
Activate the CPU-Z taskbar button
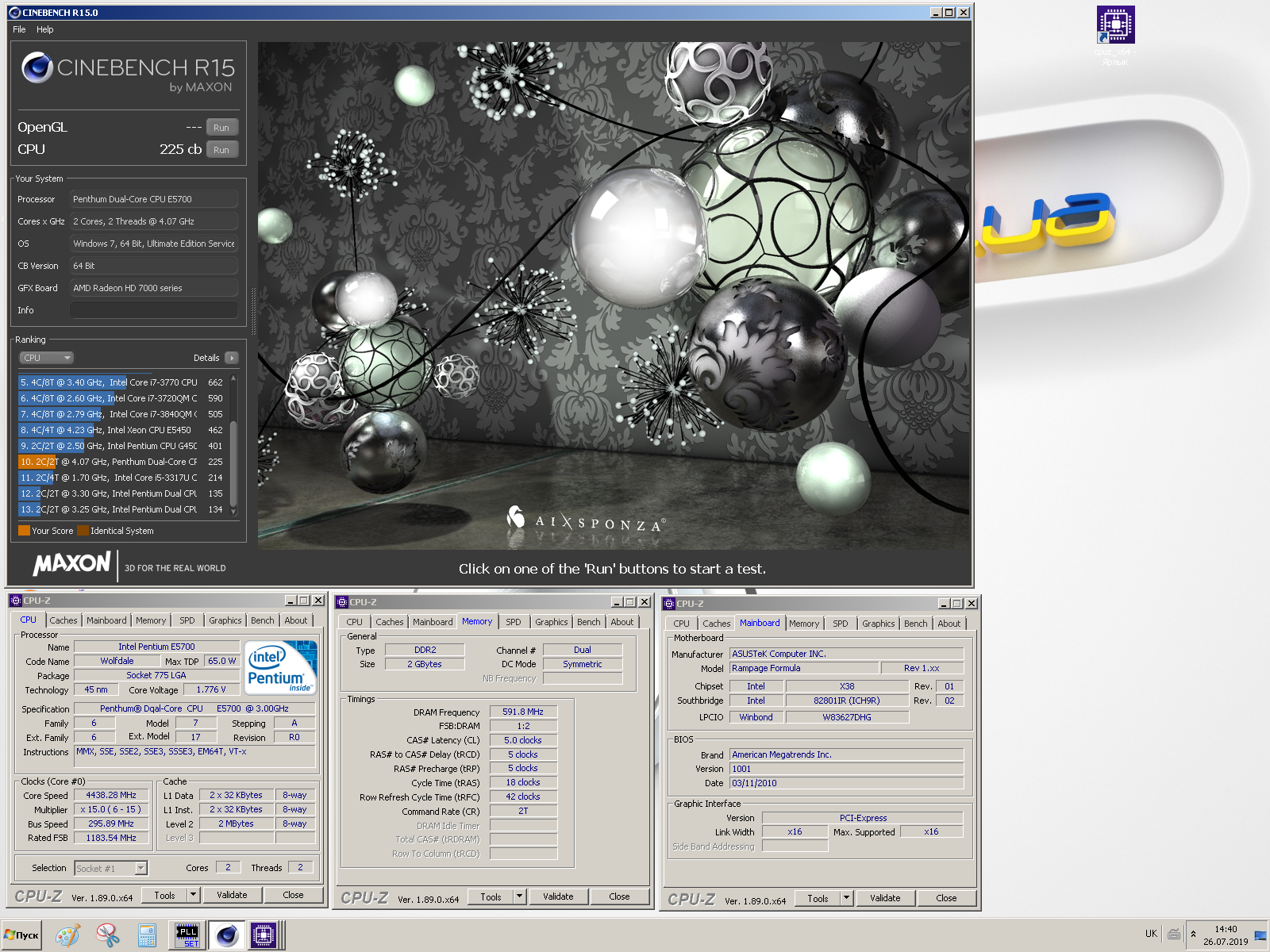point(263,935)
